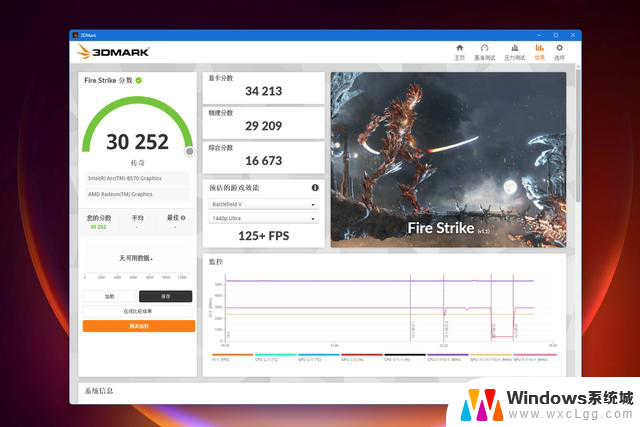Click the info icon in estimated game performance
This screenshot has width=640, height=427.
click(315, 188)
